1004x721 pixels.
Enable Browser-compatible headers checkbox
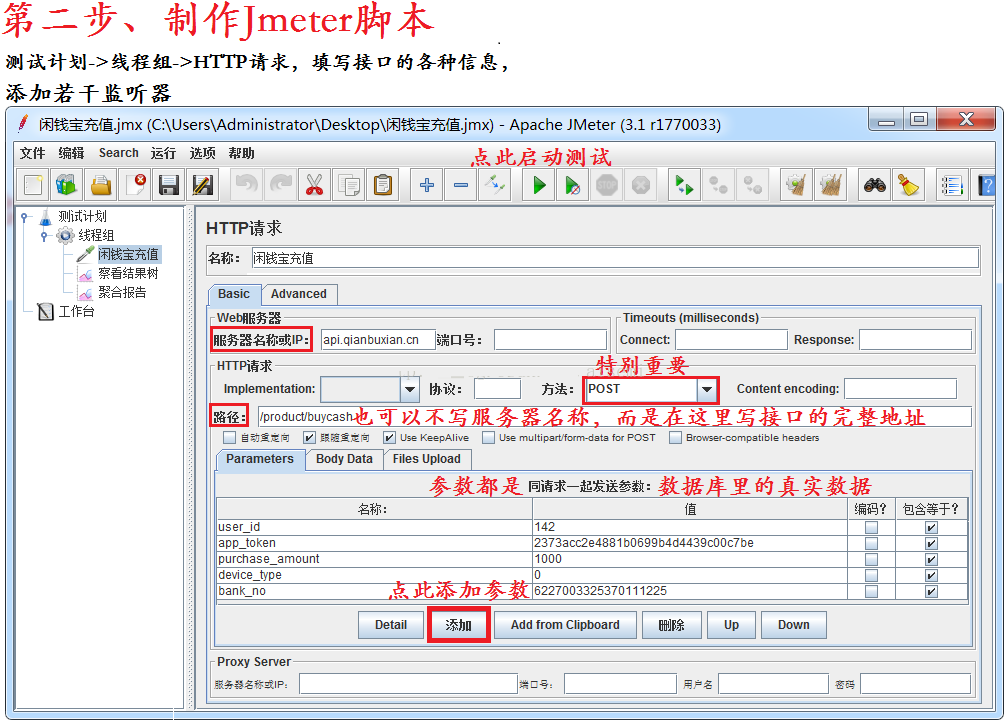[x=675, y=437]
